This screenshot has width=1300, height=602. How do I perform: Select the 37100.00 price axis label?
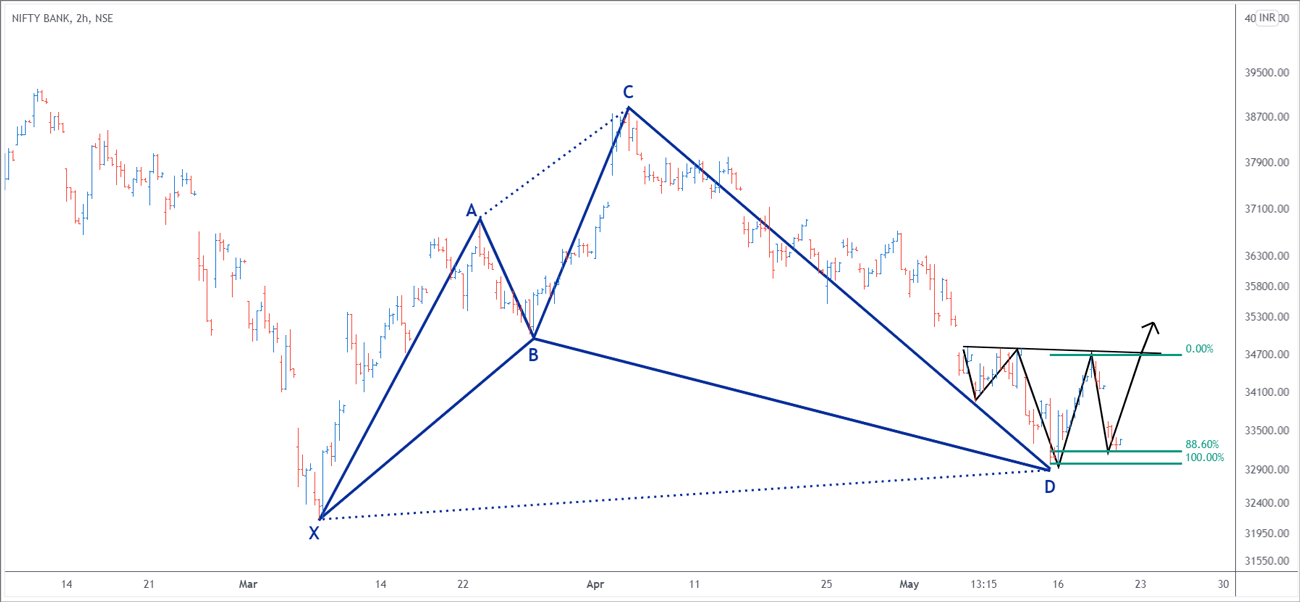click(1265, 209)
